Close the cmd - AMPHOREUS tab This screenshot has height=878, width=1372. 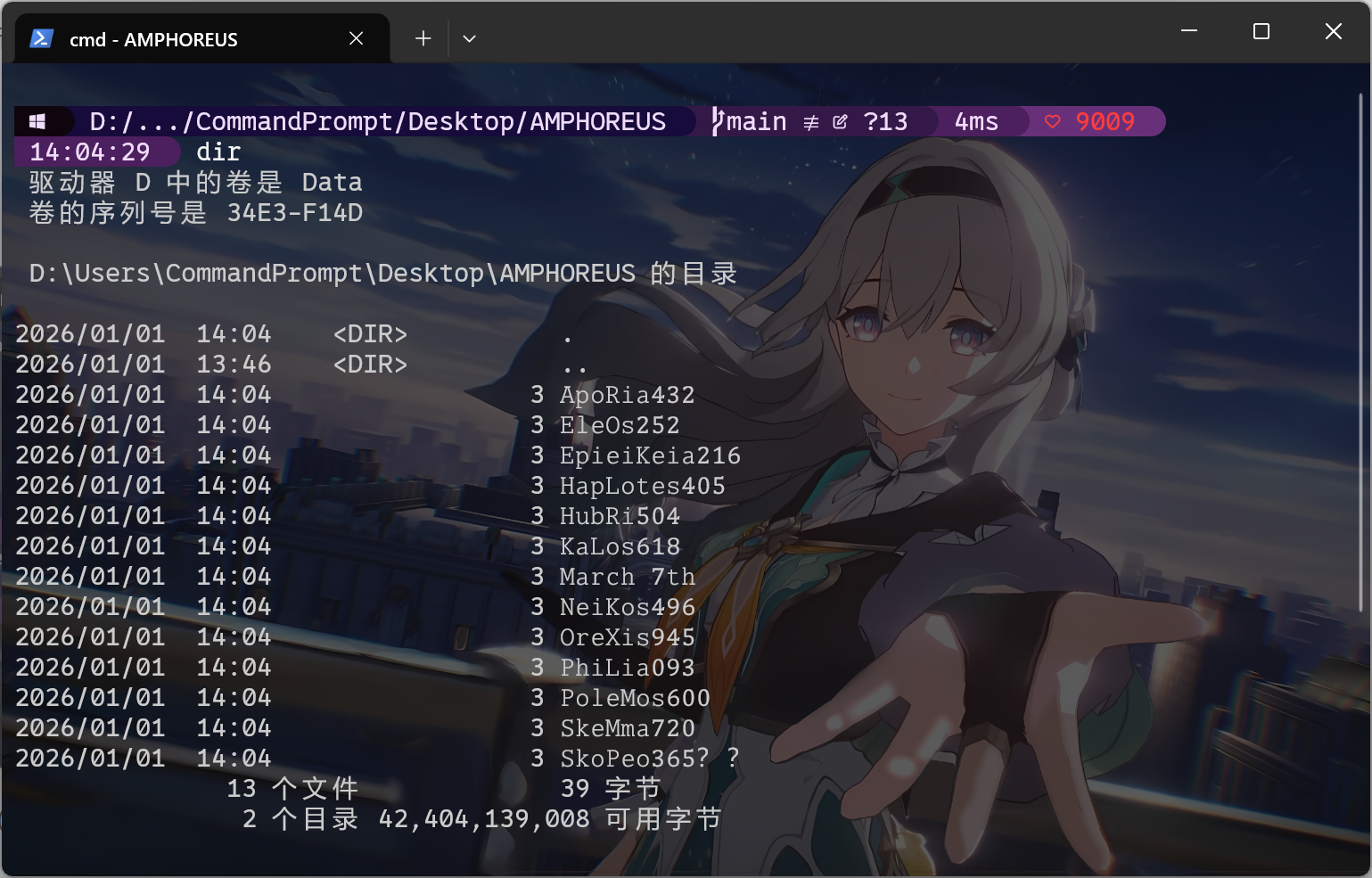356,38
